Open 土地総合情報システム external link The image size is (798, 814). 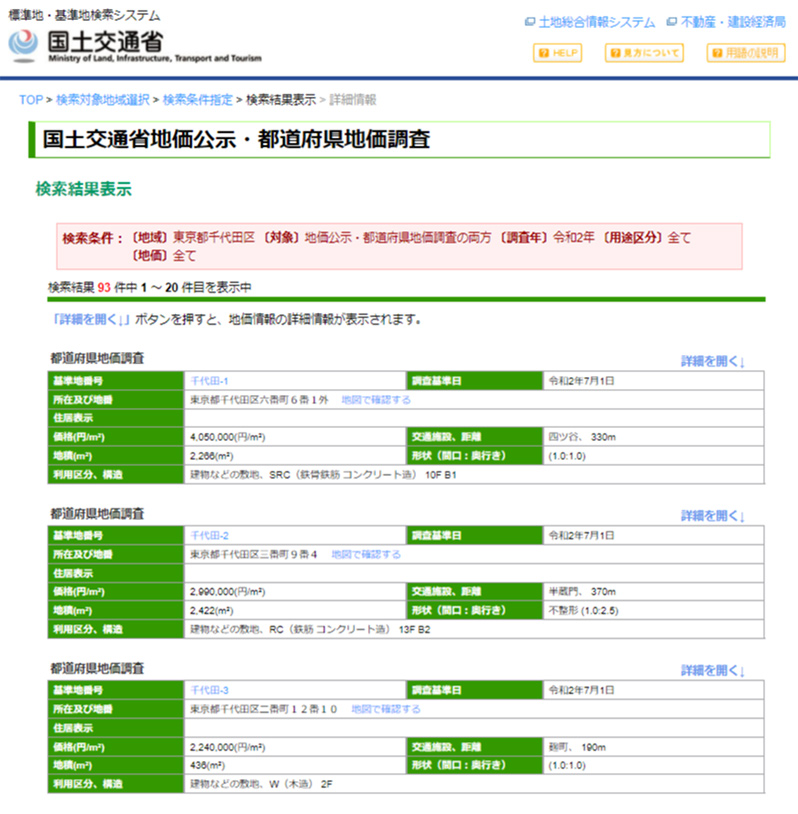590,22
